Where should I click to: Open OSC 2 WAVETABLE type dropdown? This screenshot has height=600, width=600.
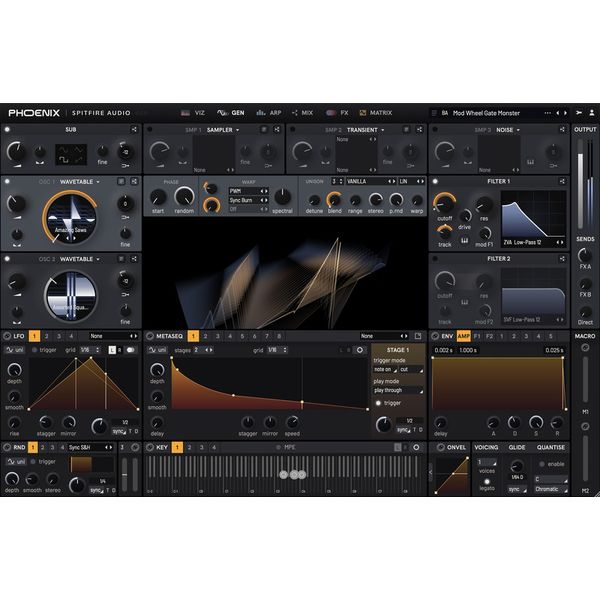click(x=80, y=259)
